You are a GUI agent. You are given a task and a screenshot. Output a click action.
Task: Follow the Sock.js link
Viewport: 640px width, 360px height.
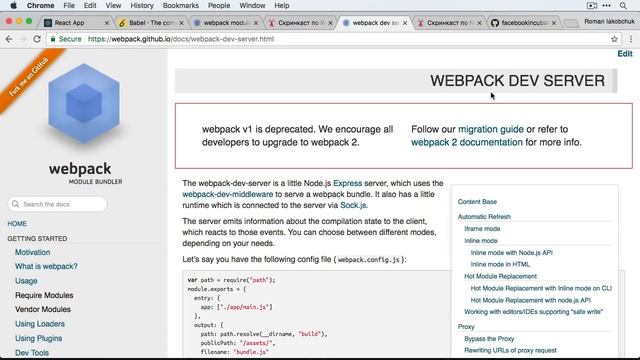click(x=353, y=205)
